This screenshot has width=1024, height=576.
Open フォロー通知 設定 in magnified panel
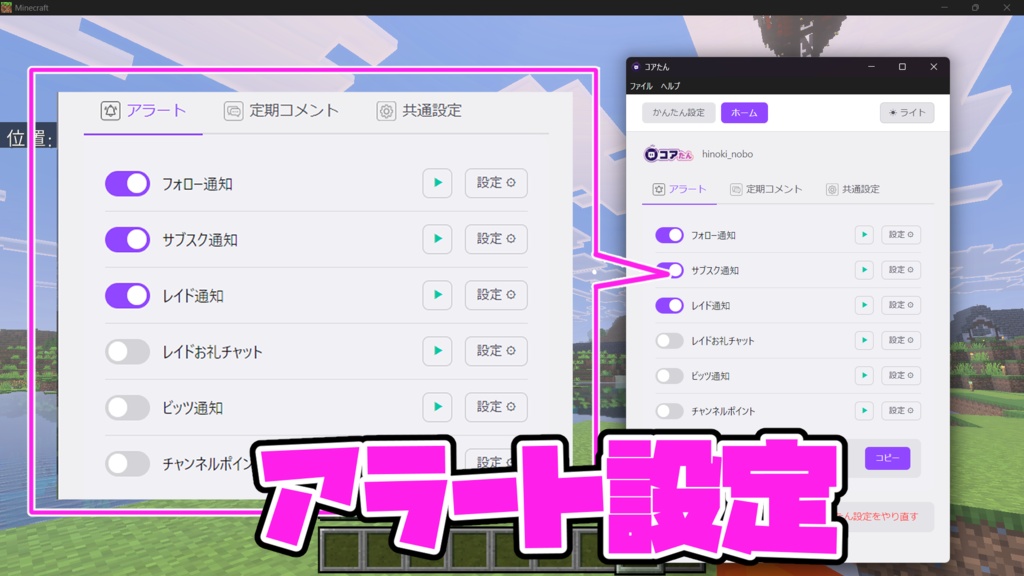[496, 183]
